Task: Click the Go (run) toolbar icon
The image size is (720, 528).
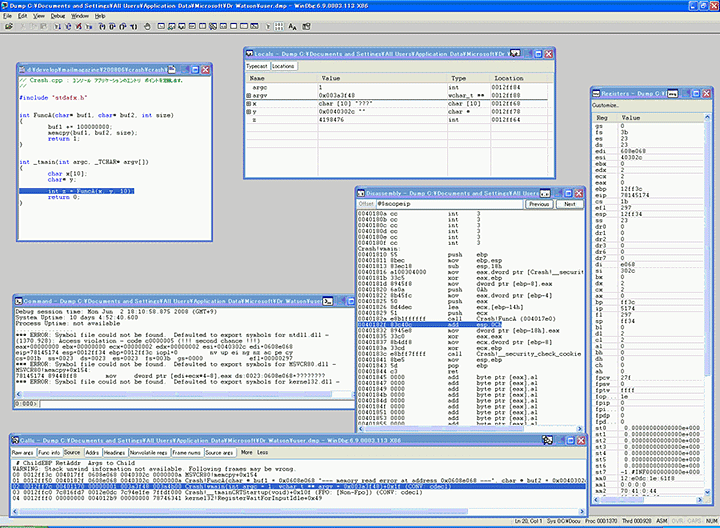Action: click(x=57, y=27)
